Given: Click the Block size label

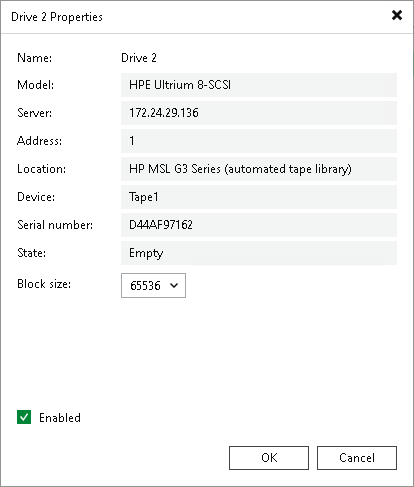Looking at the screenshot, I should [x=44, y=284].
